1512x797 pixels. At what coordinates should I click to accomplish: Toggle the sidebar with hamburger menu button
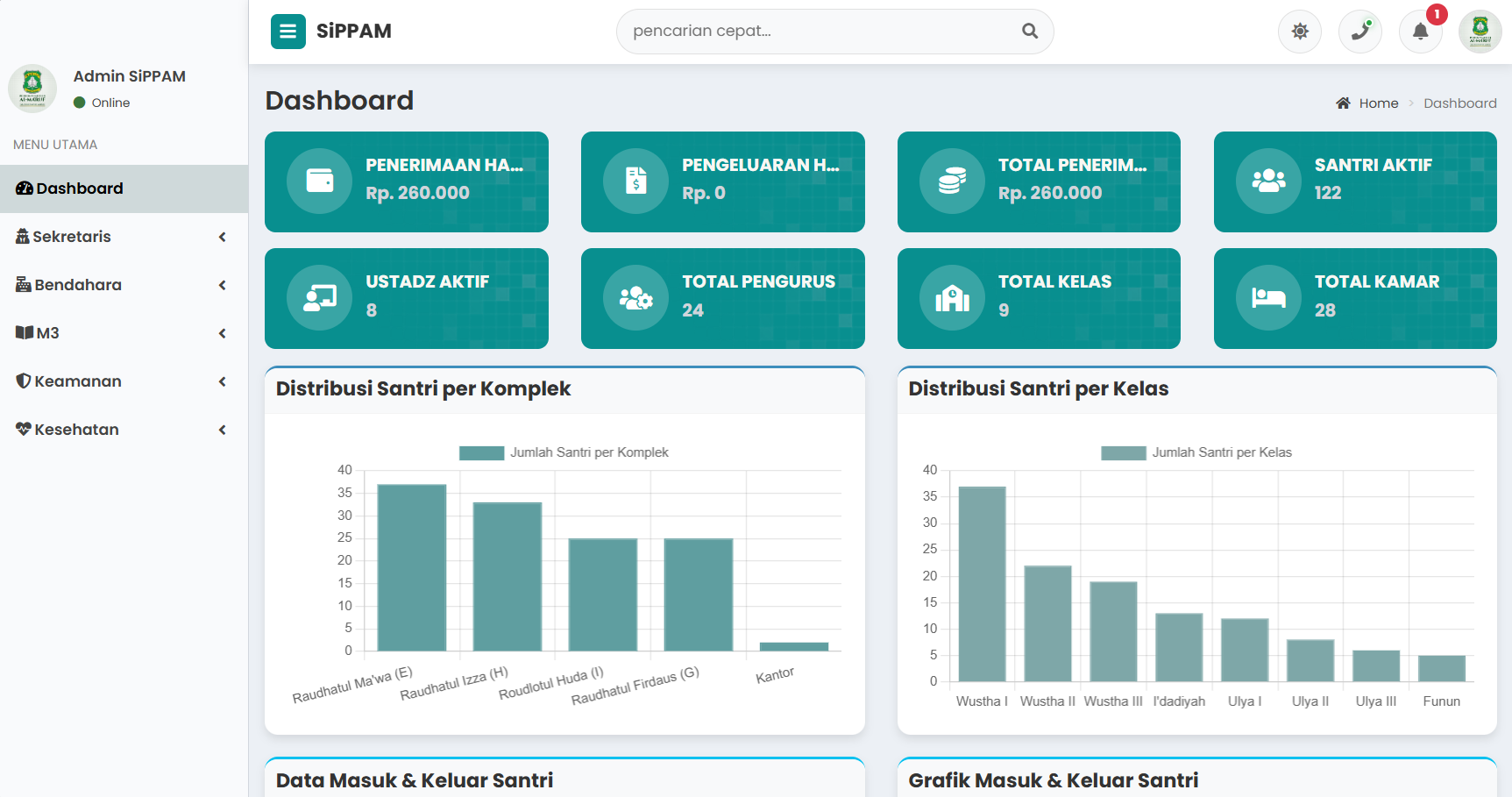click(287, 32)
